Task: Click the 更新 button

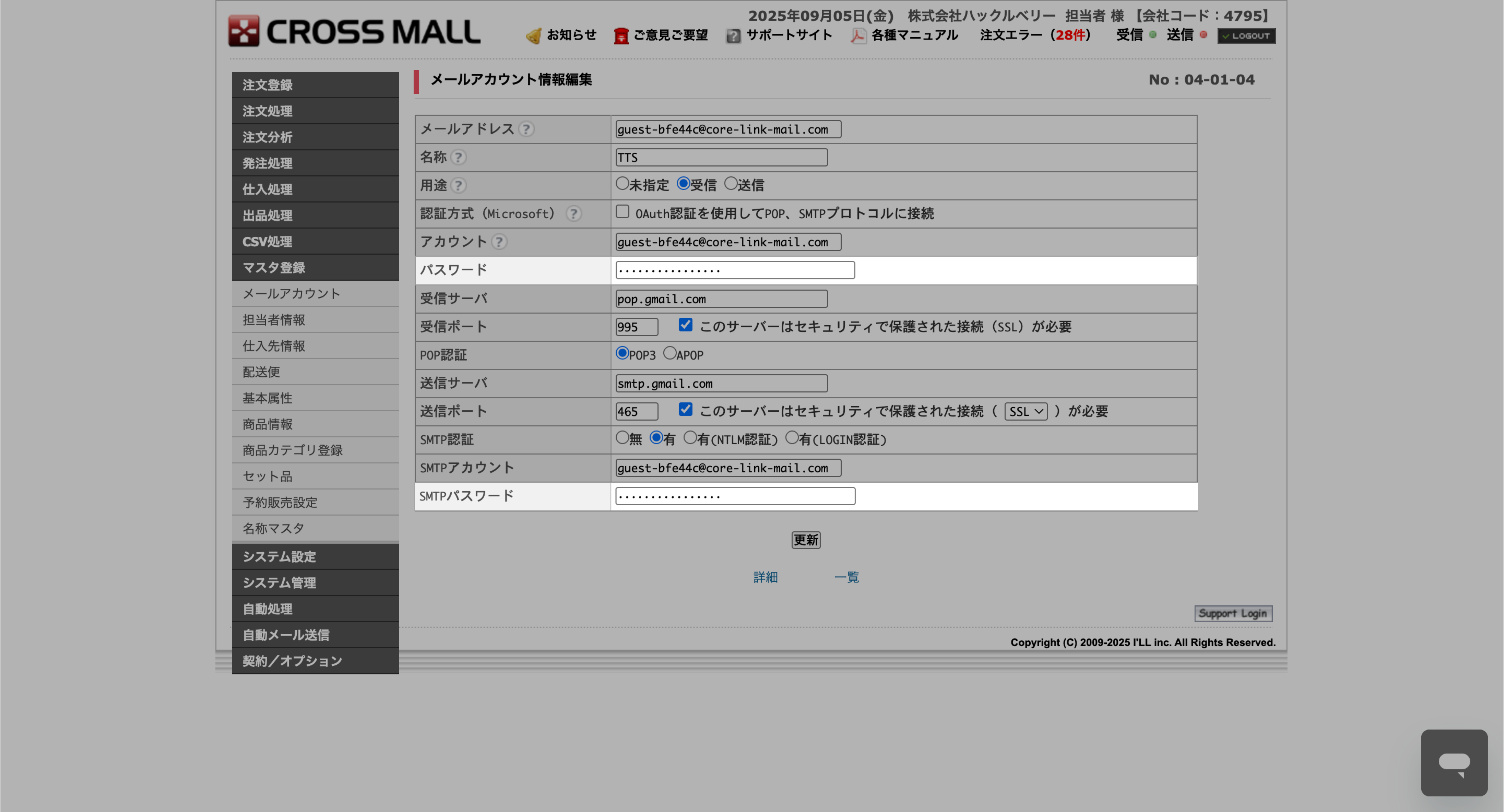Action: pyautogui.click(x=806, y=540)
